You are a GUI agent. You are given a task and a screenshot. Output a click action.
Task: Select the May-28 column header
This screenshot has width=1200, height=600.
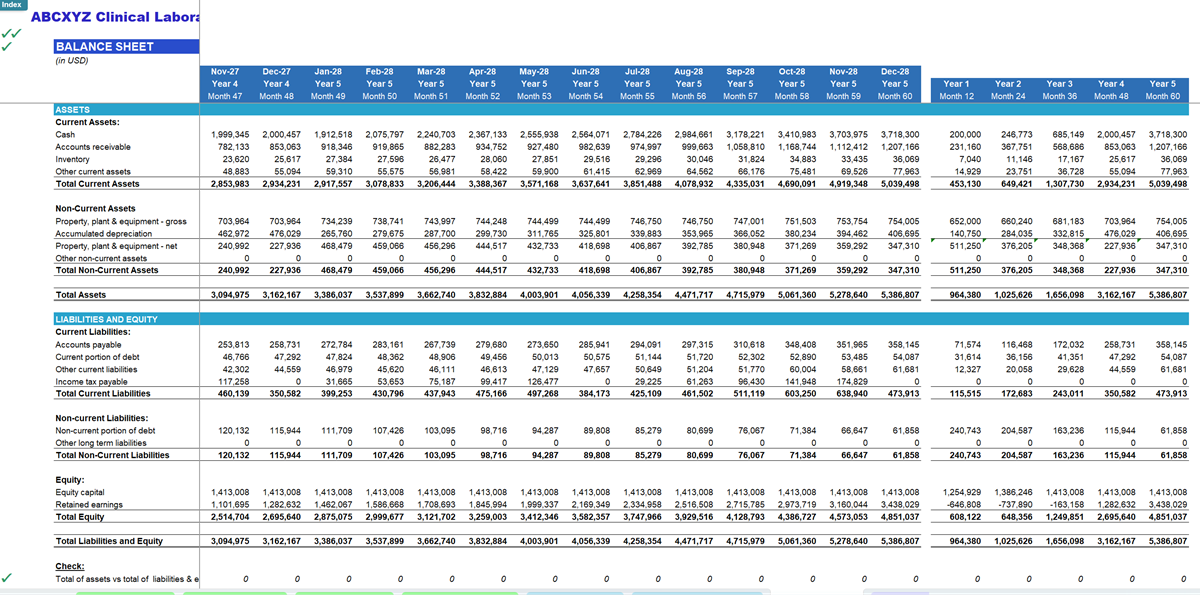point(535,72)
